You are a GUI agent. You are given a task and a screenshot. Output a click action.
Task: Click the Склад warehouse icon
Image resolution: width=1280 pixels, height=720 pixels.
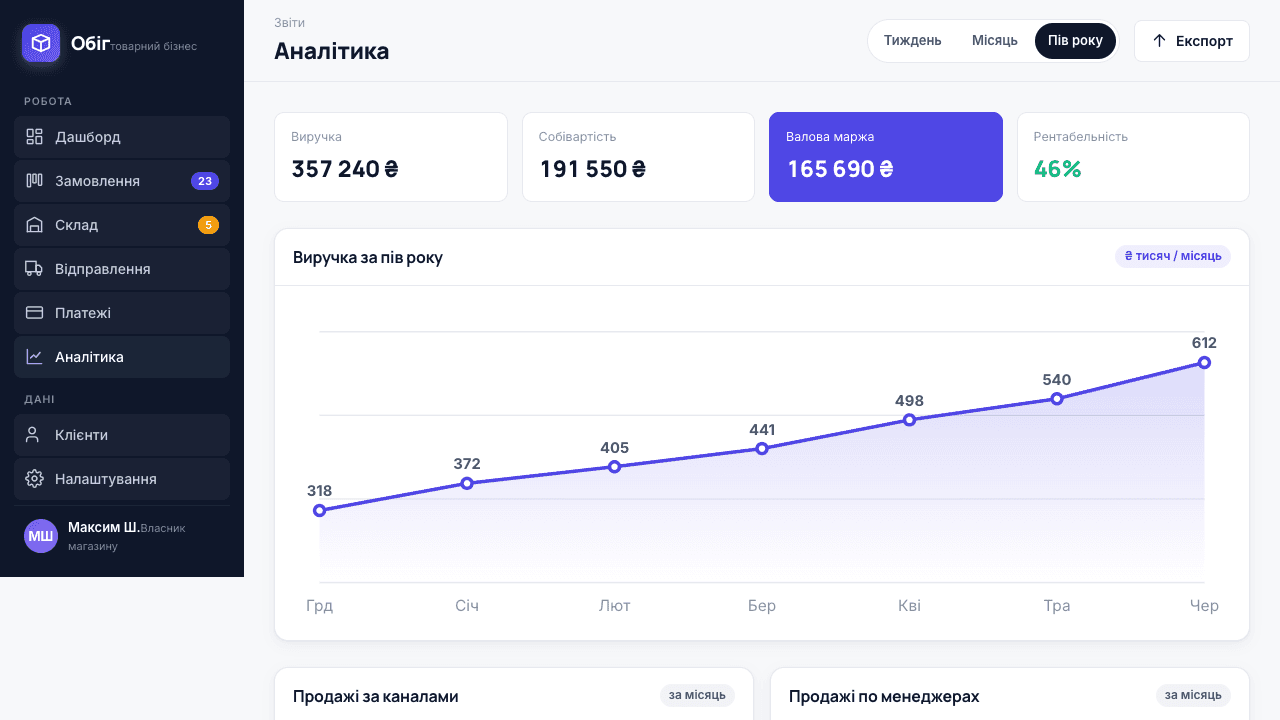point(34,225)
